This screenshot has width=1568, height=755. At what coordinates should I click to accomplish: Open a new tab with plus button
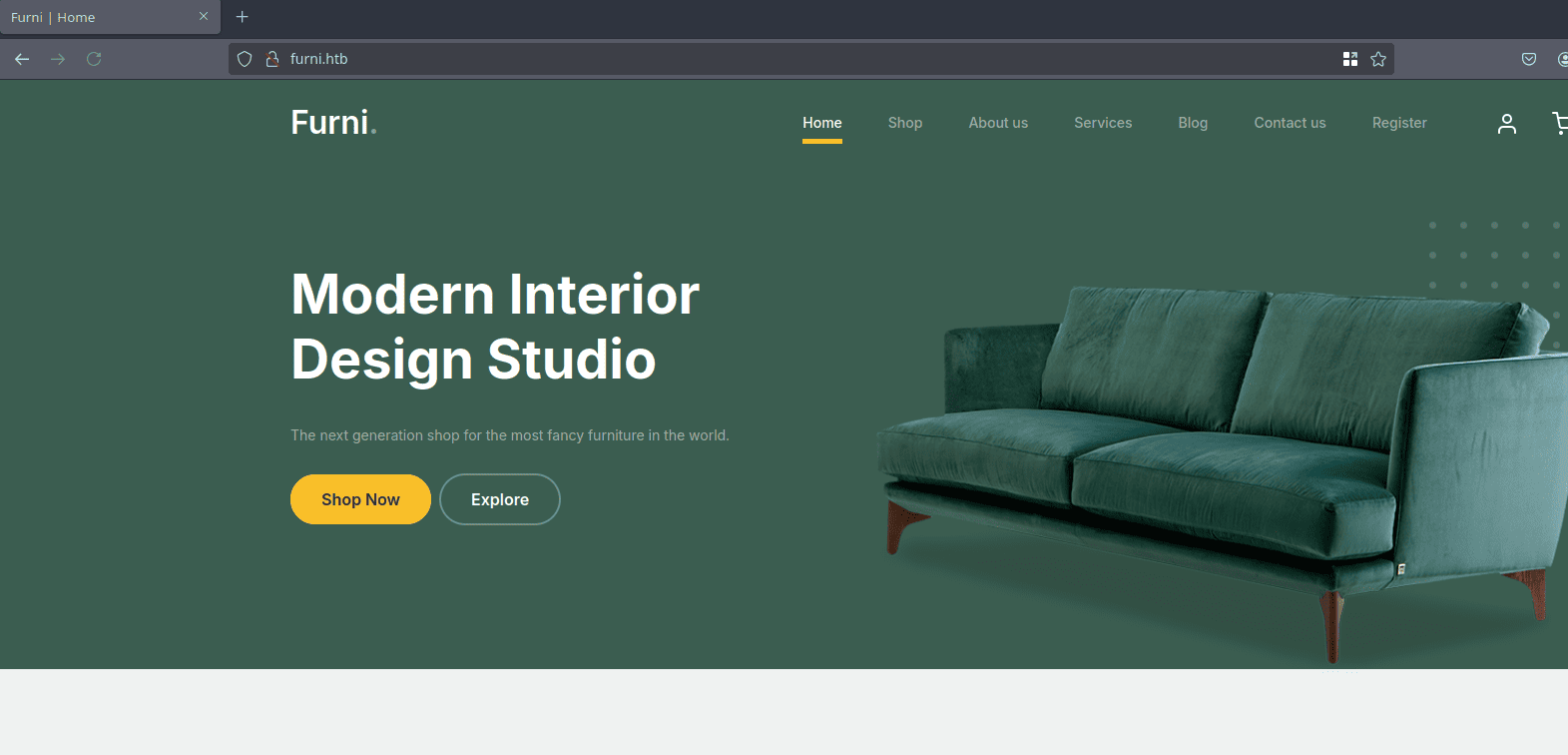point(242,17)
